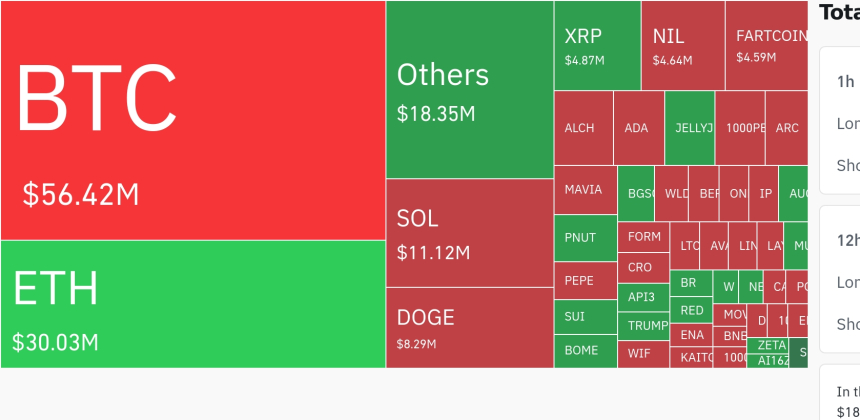Screen dimensions: 860x420
Task: Open the NIL $4.64M tile
Action: tap(683, 45)
